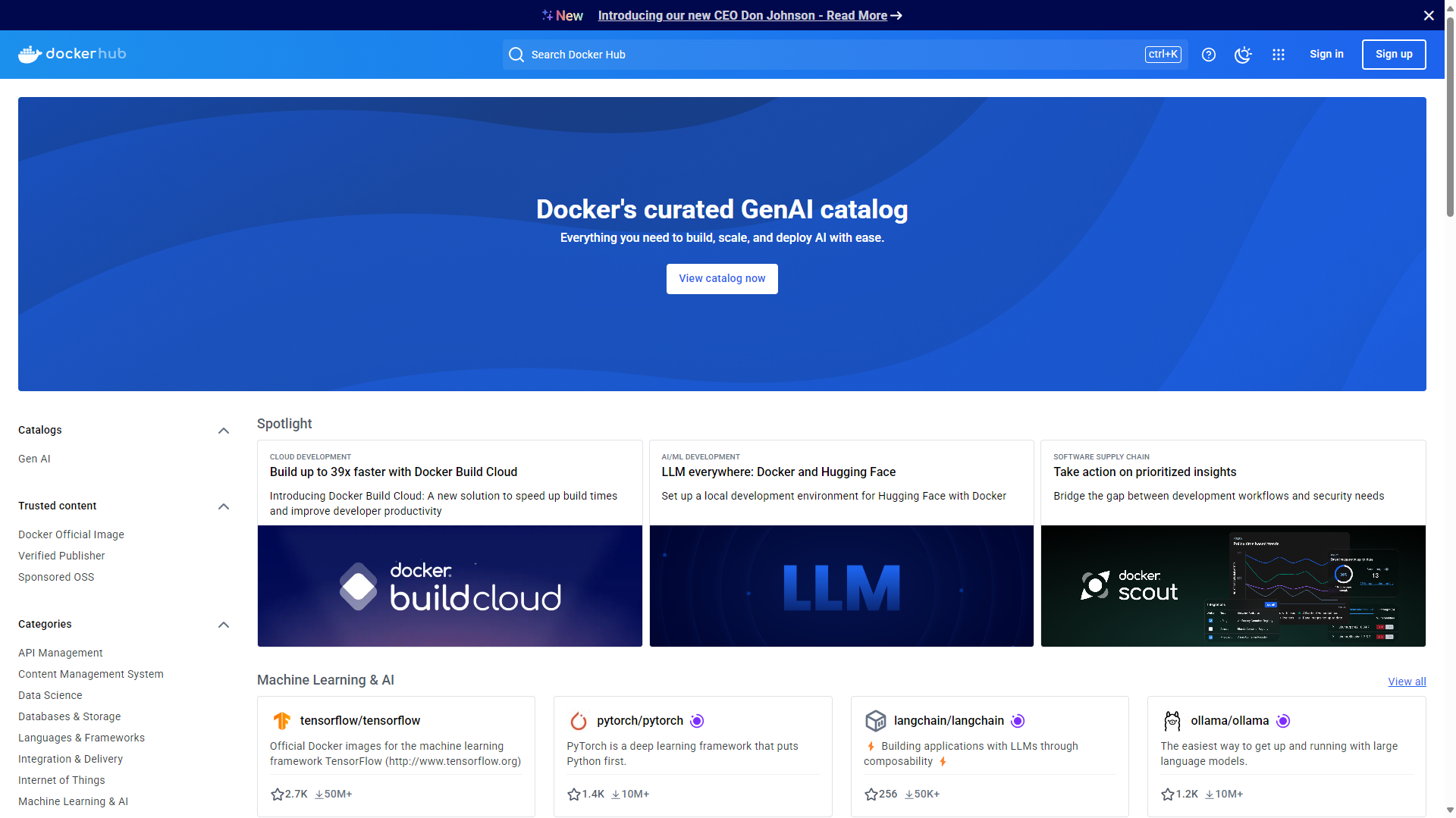Click the search magnifier icon
This screenshot has width=1456, height=818.
click(516, 55)
